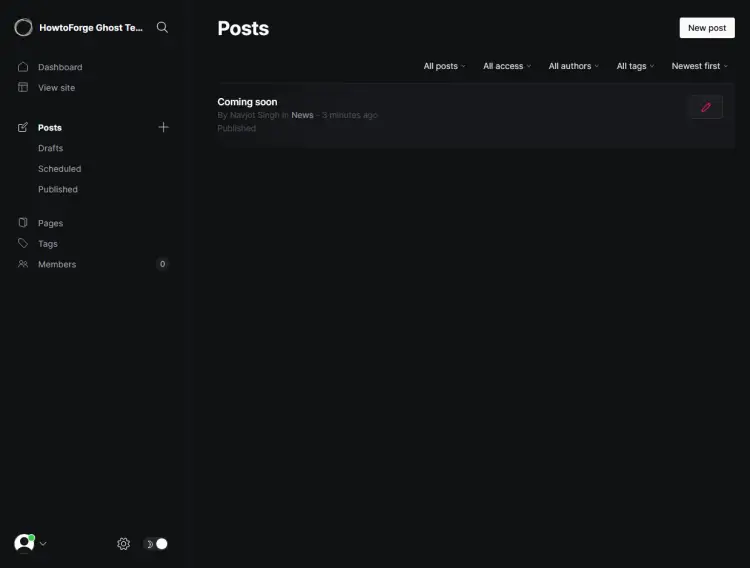Screen dimensions: 750x568
Task: Click the Members count badge 0
Action: coord(162,264)
